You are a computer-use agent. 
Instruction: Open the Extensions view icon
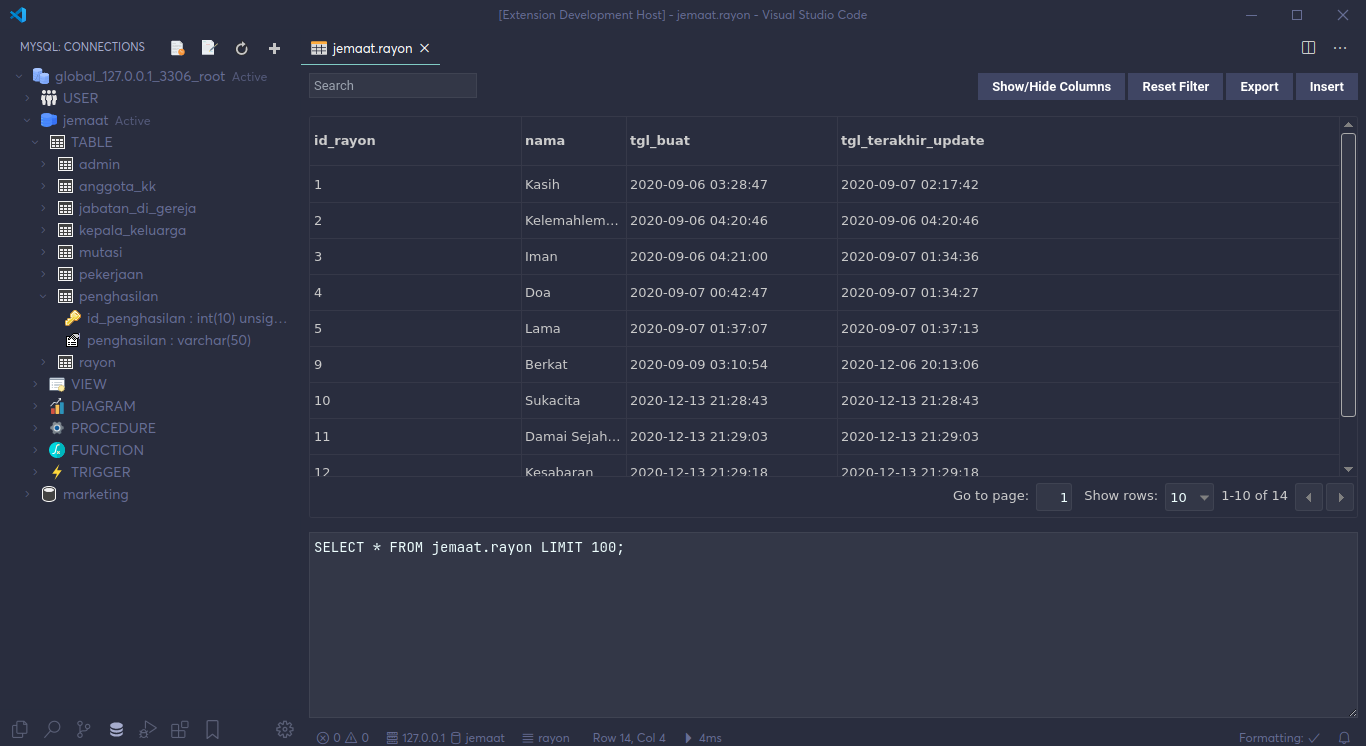click(179, 729)
